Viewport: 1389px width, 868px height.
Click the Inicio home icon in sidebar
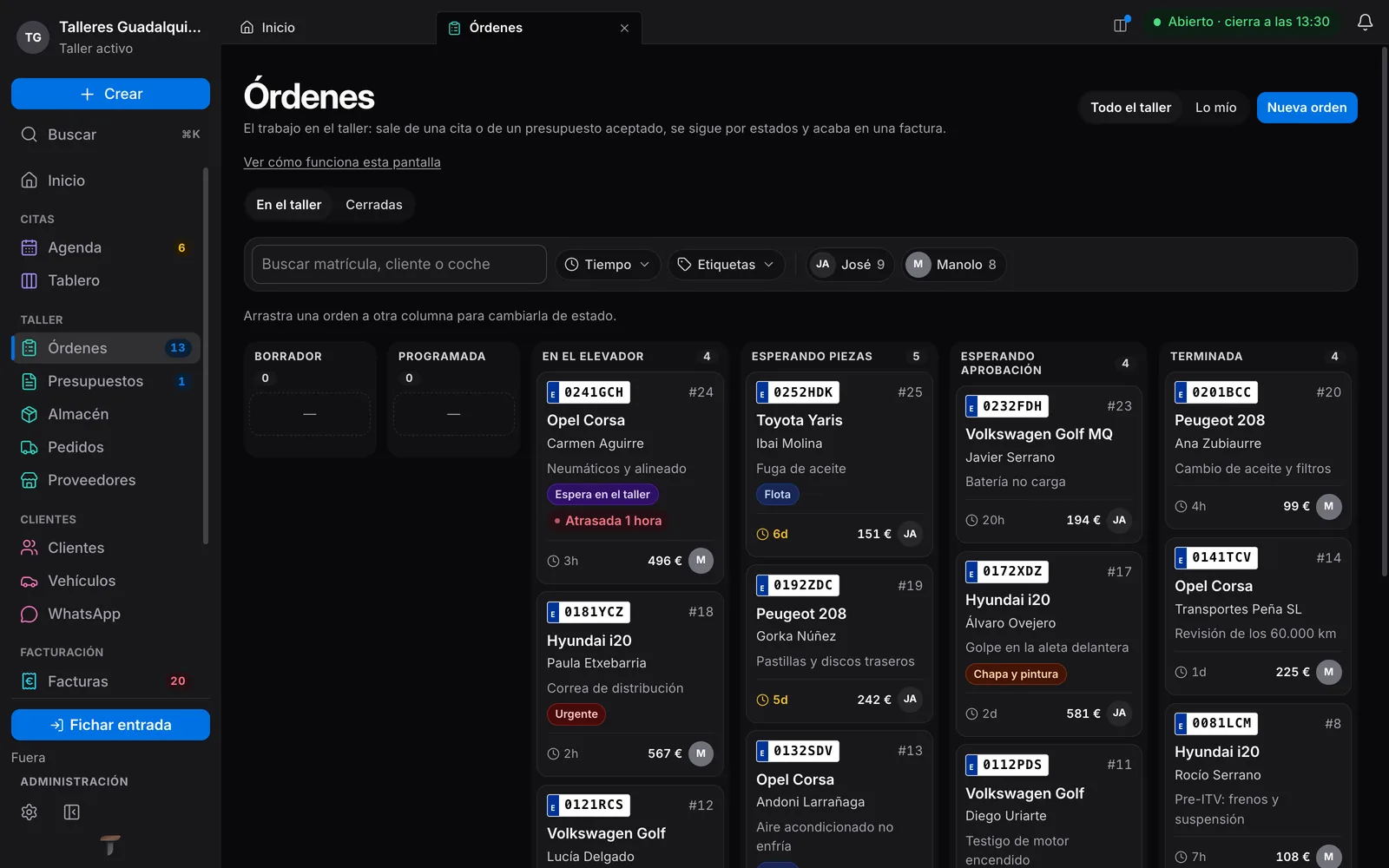point(30,180)
